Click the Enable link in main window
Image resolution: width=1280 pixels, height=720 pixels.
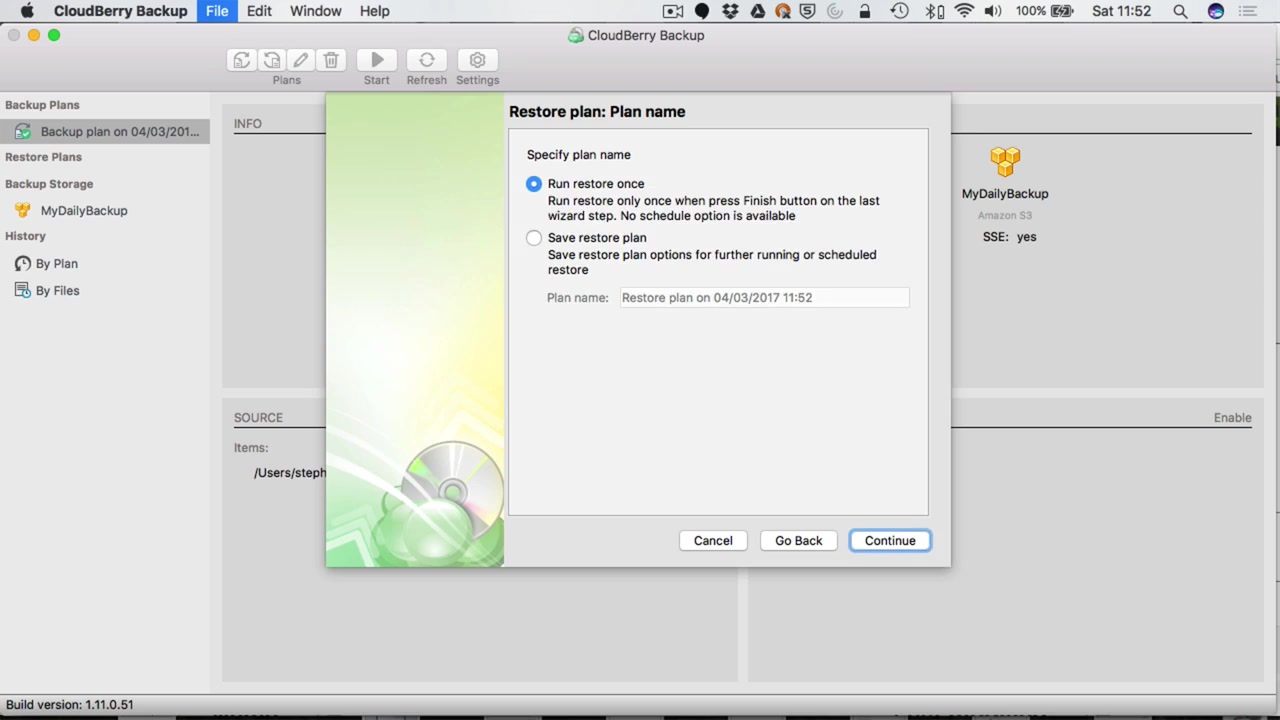pyautogui.click(x=1233, y=418)
